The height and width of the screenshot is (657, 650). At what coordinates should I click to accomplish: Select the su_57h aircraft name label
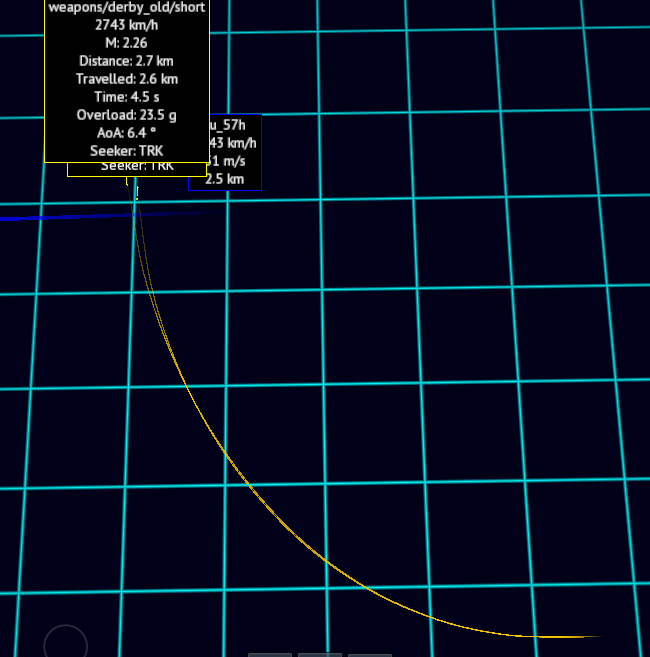pos(228,125)
